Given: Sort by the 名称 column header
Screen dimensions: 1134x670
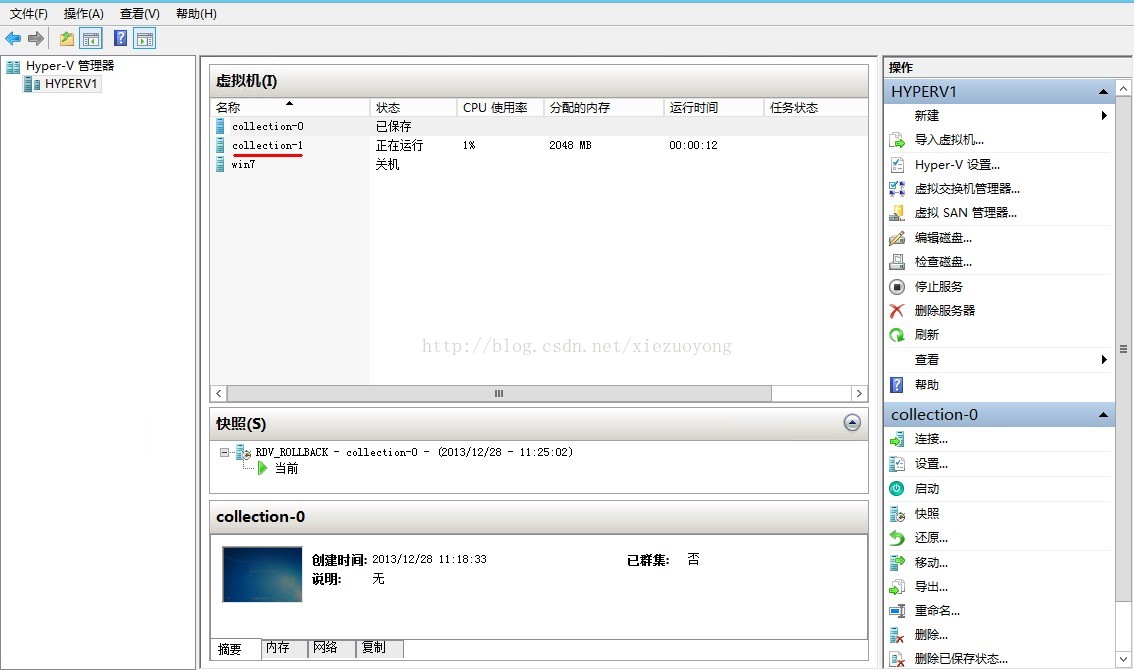Looking at the screenshot, I should click(289, 108).
